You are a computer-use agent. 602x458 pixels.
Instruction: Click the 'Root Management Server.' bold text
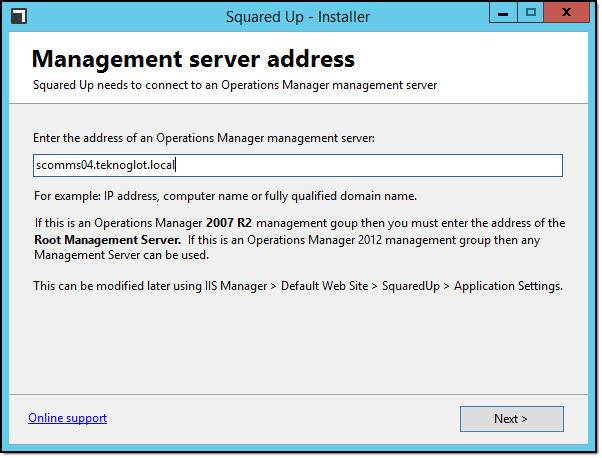tap(108, 240)
